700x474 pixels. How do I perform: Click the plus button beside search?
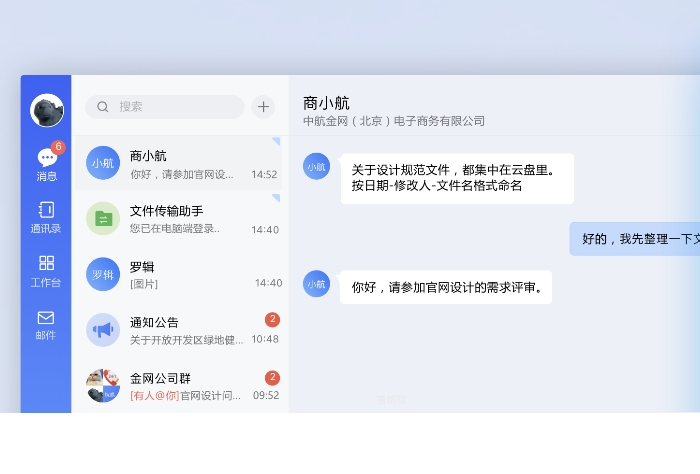[x=263, y=107]
